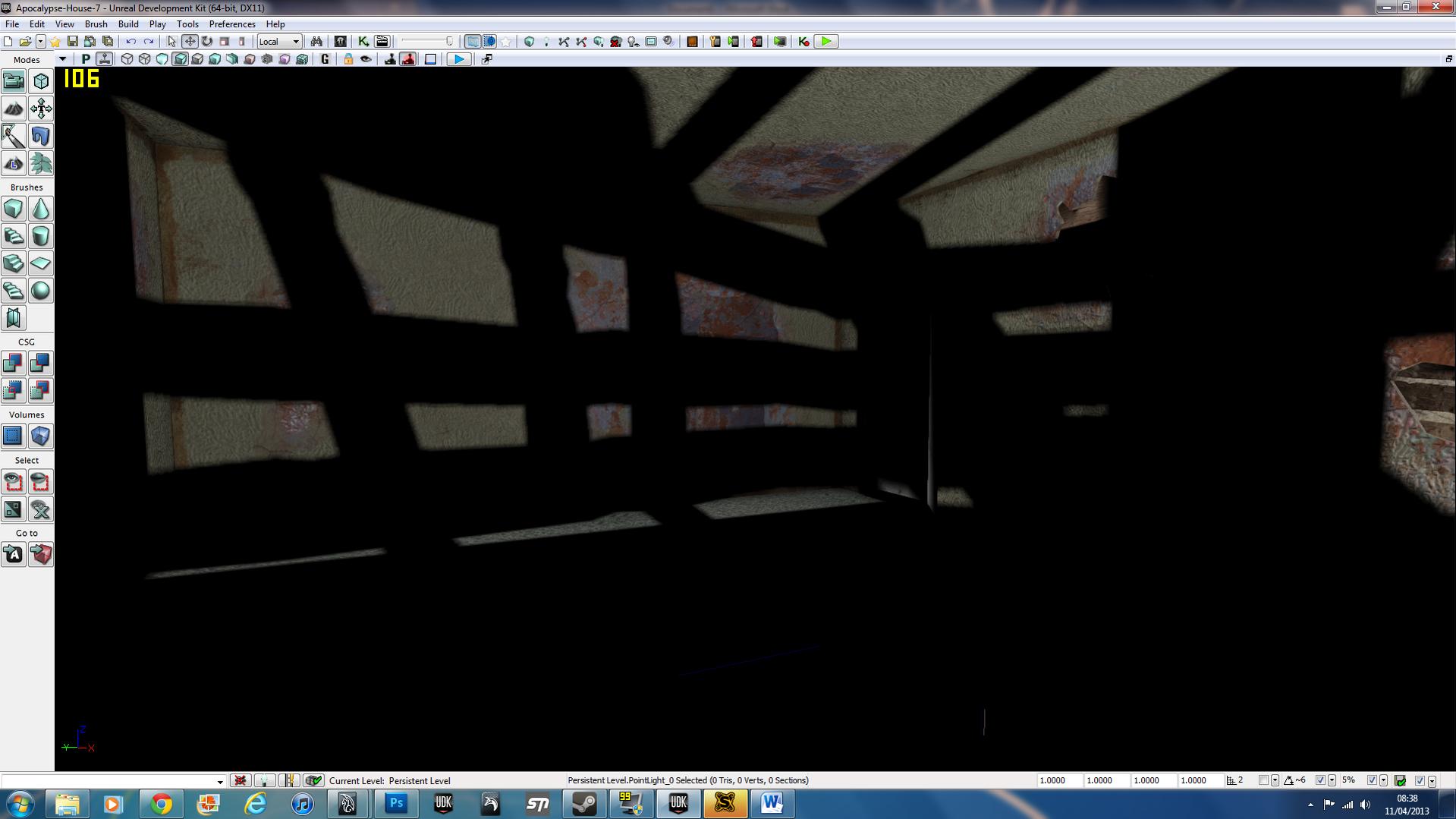Open the Build menu
The width and height of the screenshot is (1456, 819).
[x=128, y=24]
